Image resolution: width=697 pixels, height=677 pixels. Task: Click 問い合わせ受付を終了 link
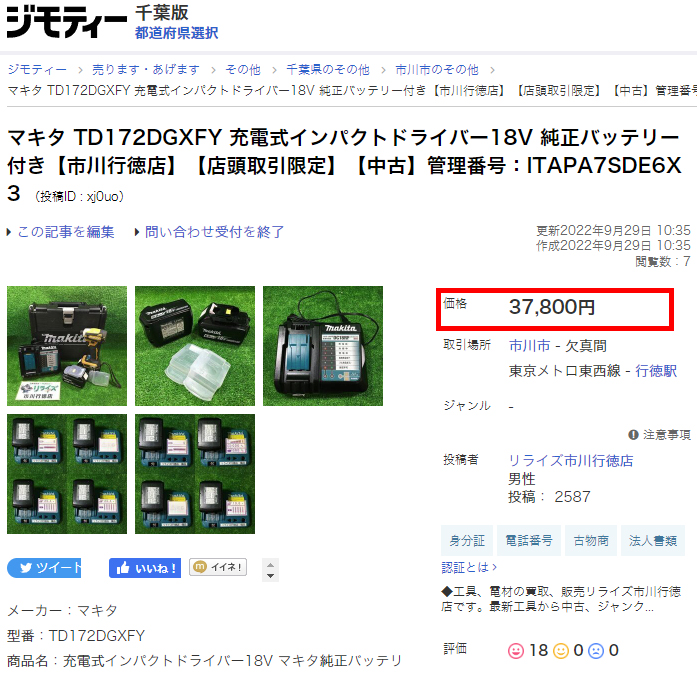[214, 232]
